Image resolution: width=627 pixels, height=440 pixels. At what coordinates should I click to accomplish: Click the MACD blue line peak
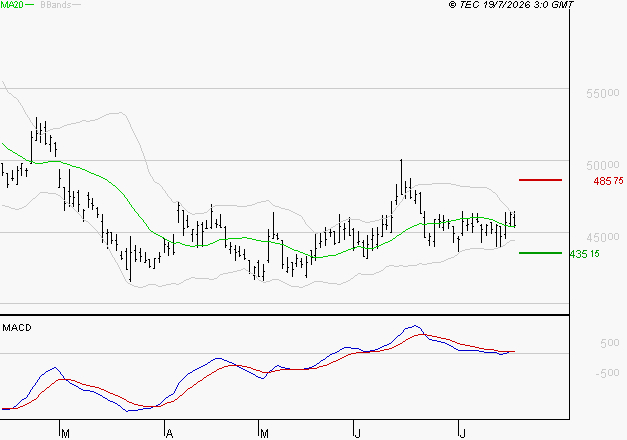pyautogui.click(x=415, y=326)
